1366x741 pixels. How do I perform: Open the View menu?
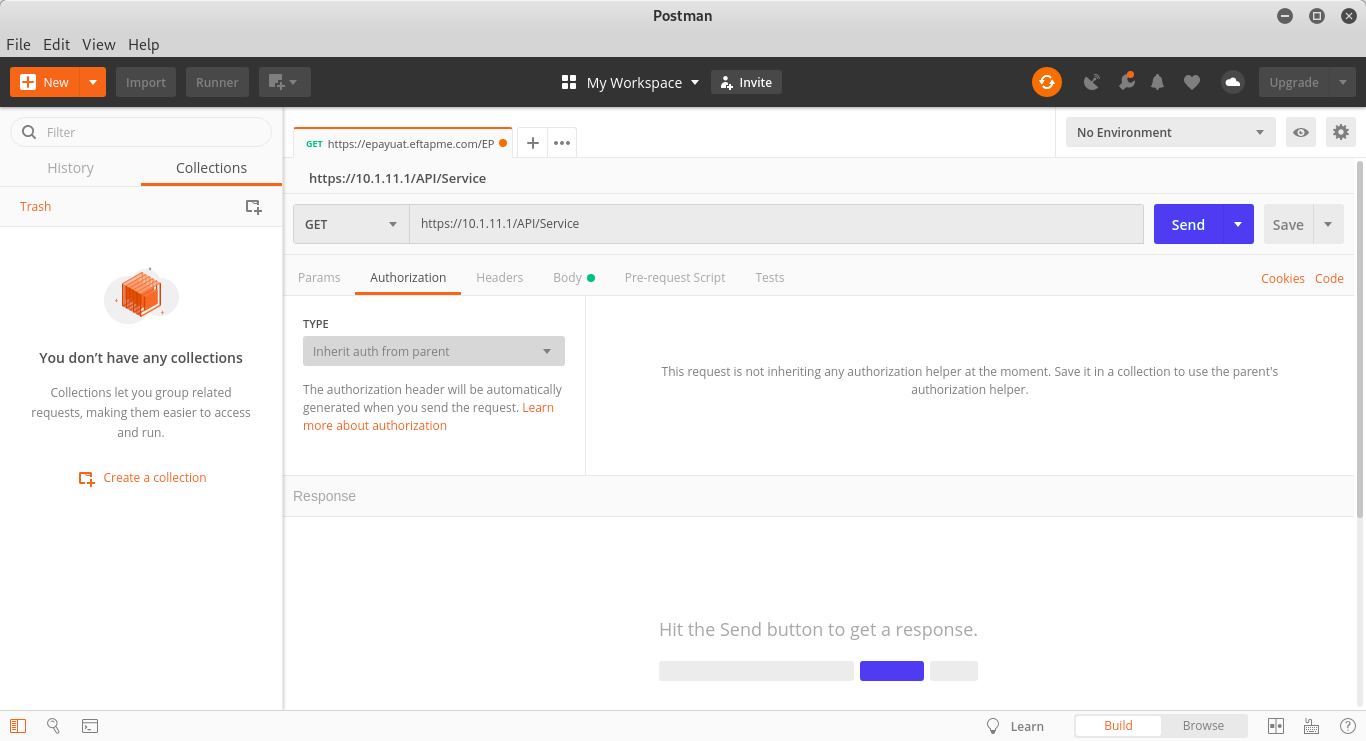pos(99,44)
